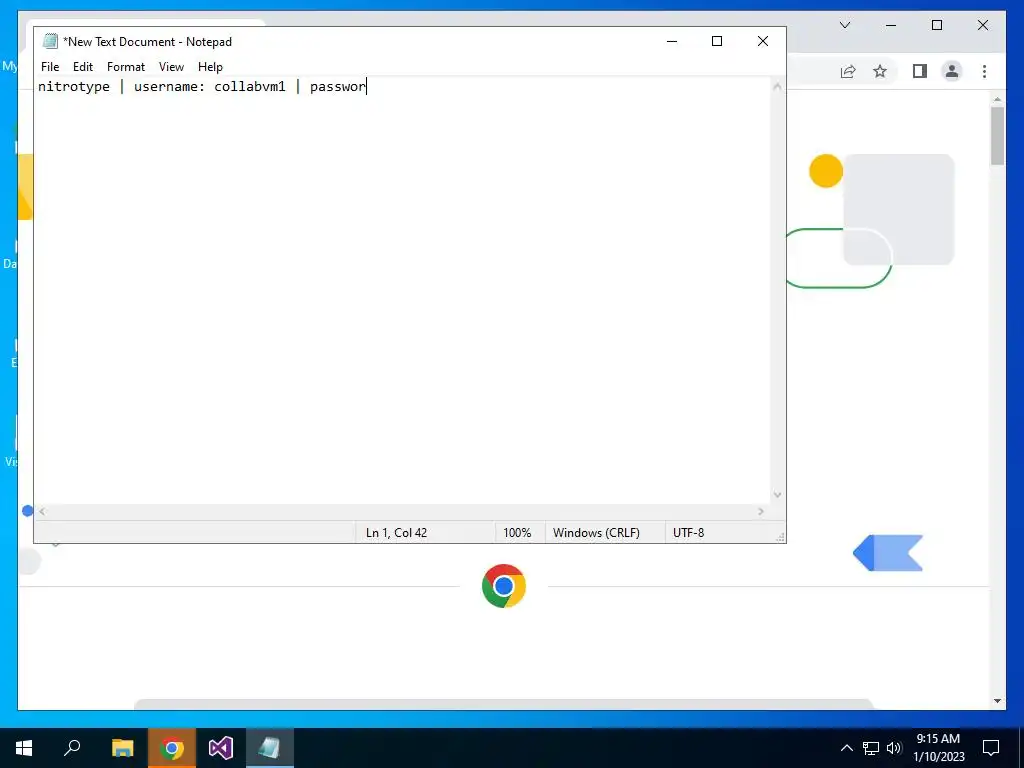The width and height of the screenshot is (1024, 768).
Task: Open the Chrome profile avatar
Action: coord(952,71)
